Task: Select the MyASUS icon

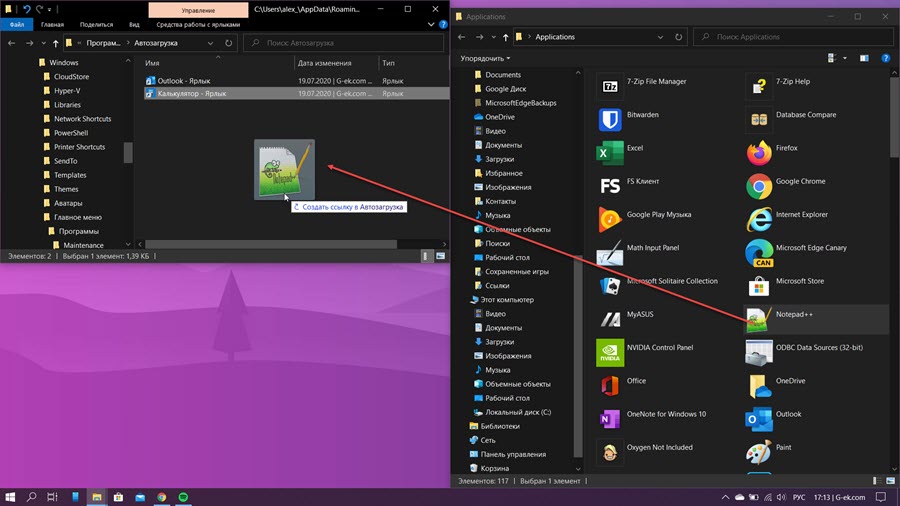Action: [610, 320]
